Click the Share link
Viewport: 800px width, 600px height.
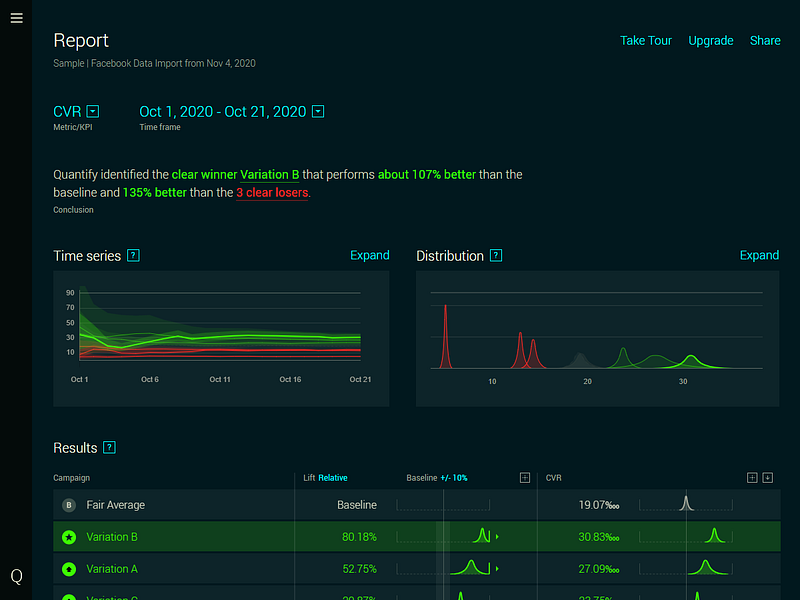765,40
